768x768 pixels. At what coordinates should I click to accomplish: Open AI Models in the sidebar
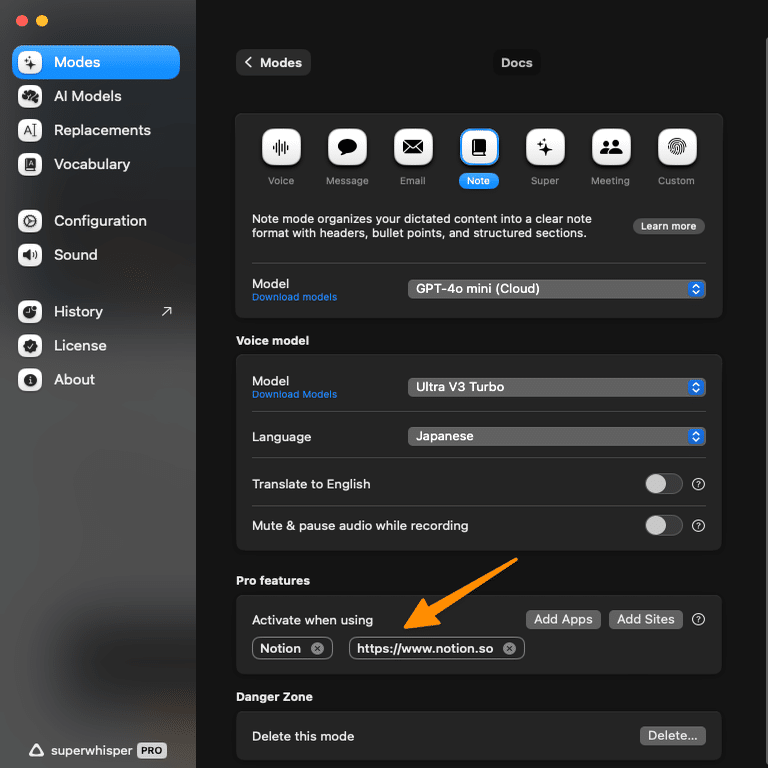pos(96,96)
